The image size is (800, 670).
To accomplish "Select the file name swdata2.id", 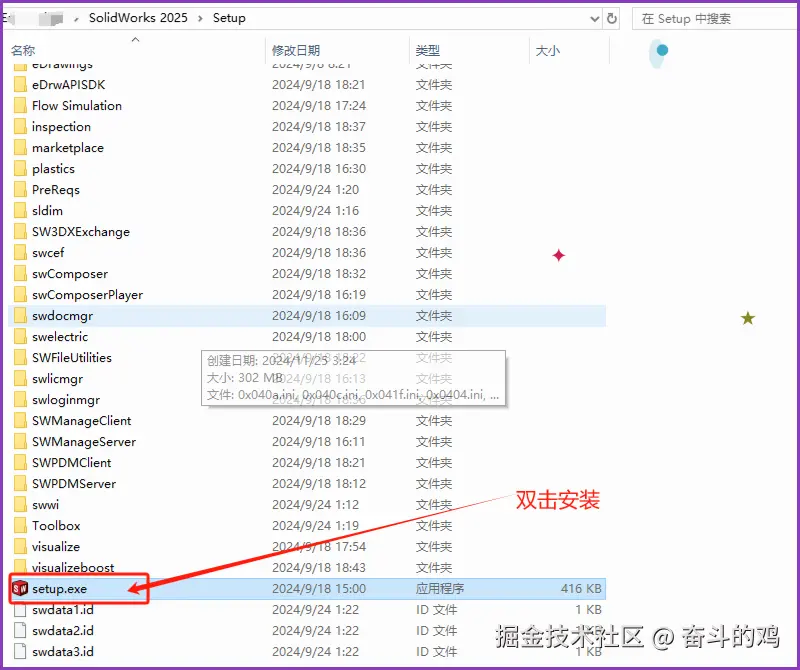I will 63,631.
